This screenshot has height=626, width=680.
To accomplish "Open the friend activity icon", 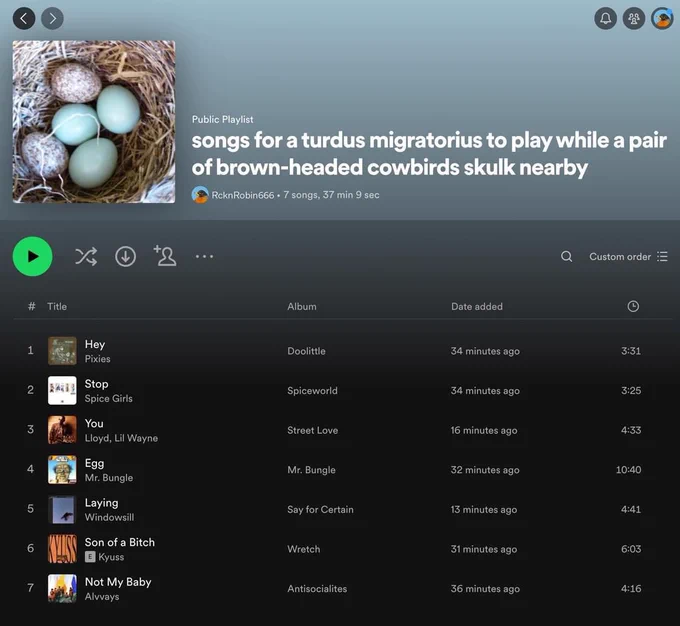I will pos(634,18).
